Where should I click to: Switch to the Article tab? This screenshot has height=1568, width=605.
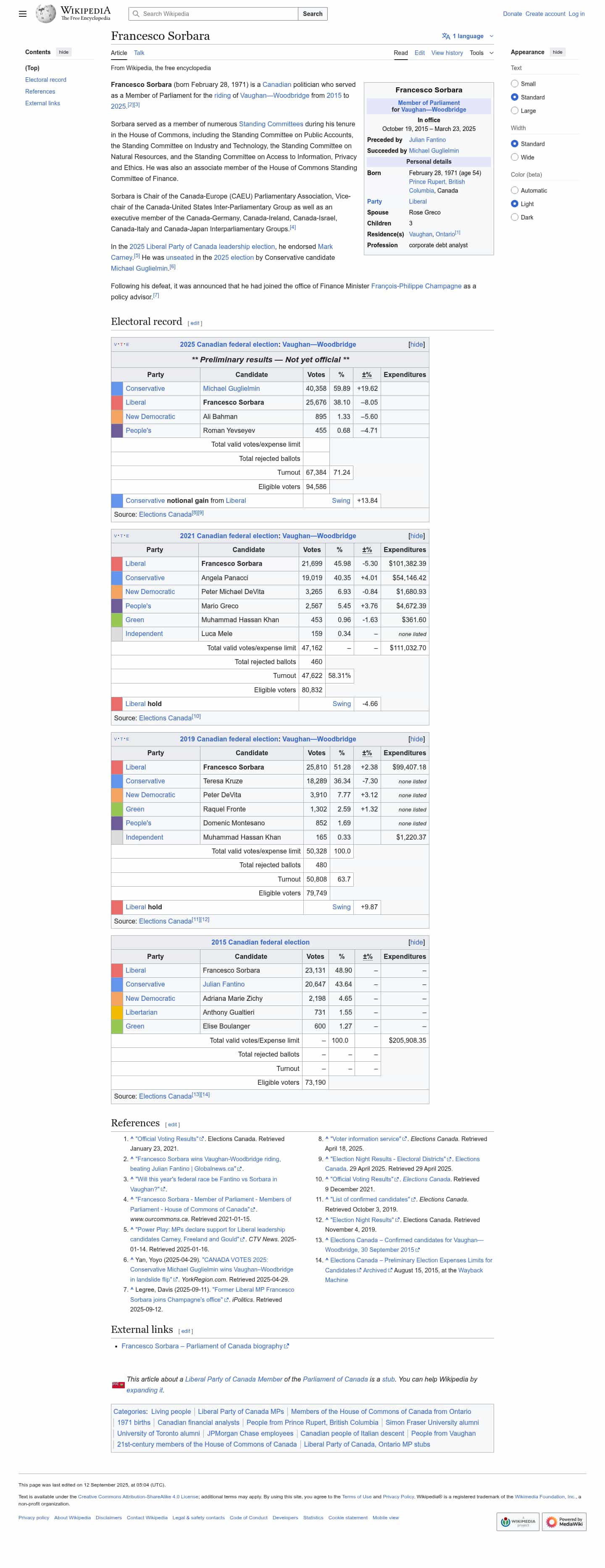119,53
